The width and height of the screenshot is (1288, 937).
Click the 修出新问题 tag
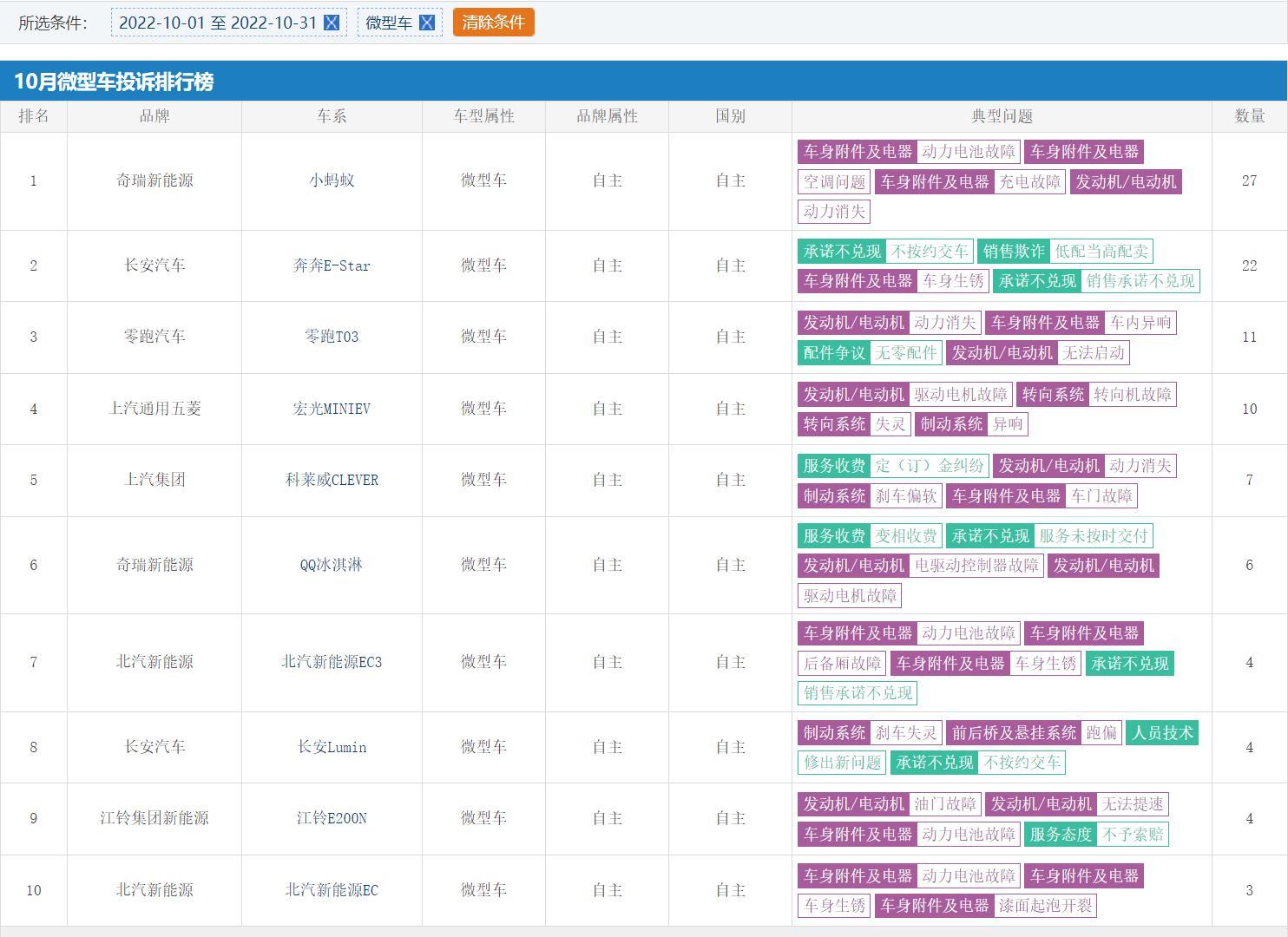click(x=842, y=763)
